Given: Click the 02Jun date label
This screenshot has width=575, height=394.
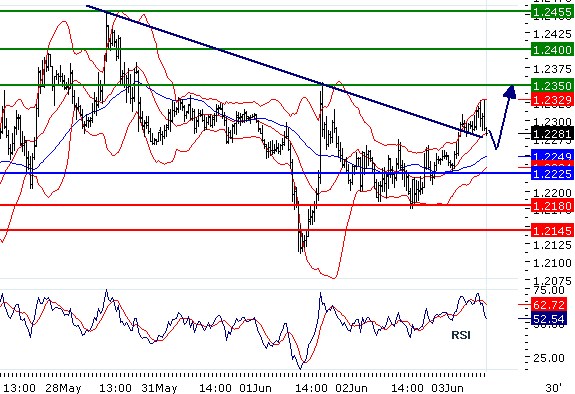Looking at the screenshot, I should click(x=351, y=388).
